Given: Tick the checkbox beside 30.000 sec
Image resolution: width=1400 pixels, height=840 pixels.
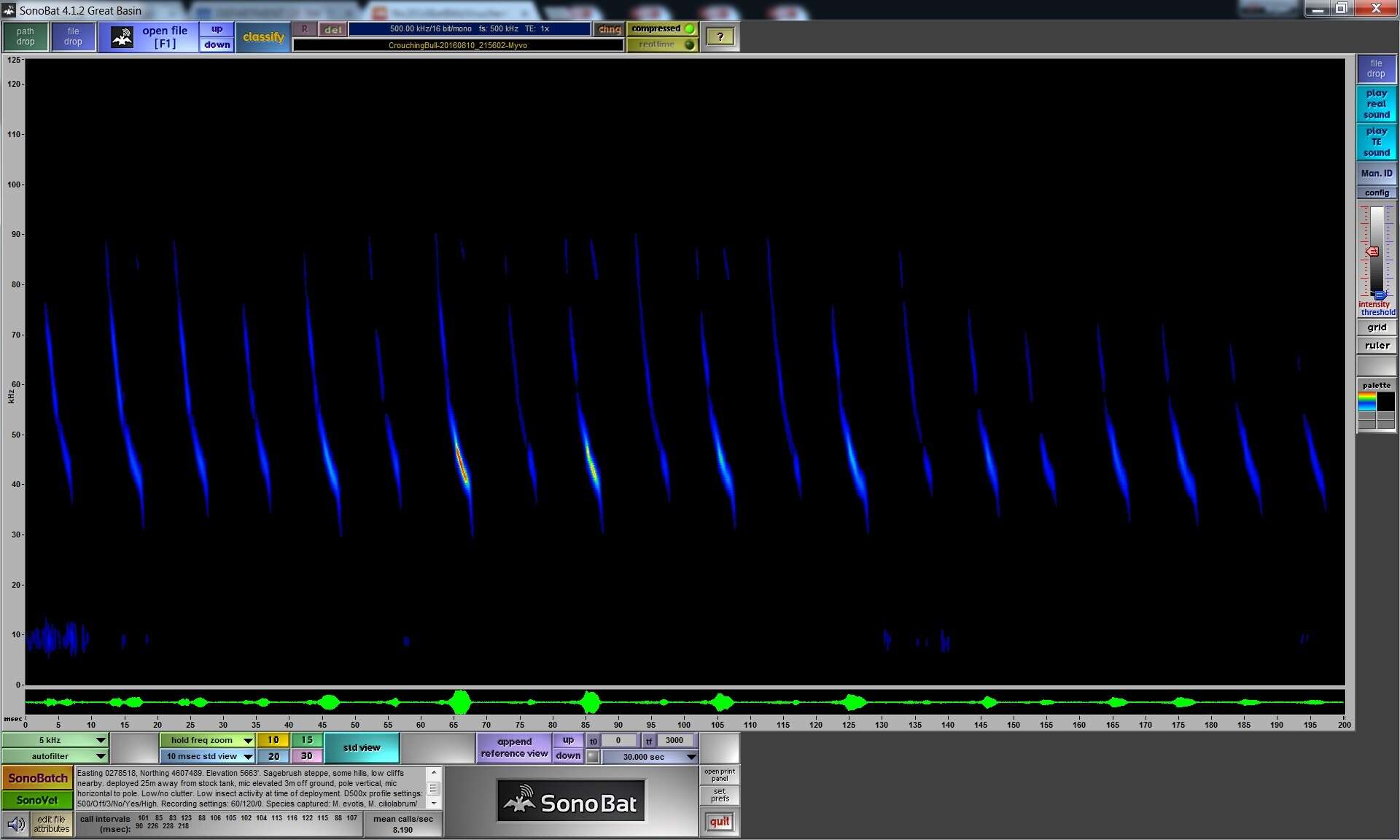Looking at the screenshot, I should click(593, 756).
